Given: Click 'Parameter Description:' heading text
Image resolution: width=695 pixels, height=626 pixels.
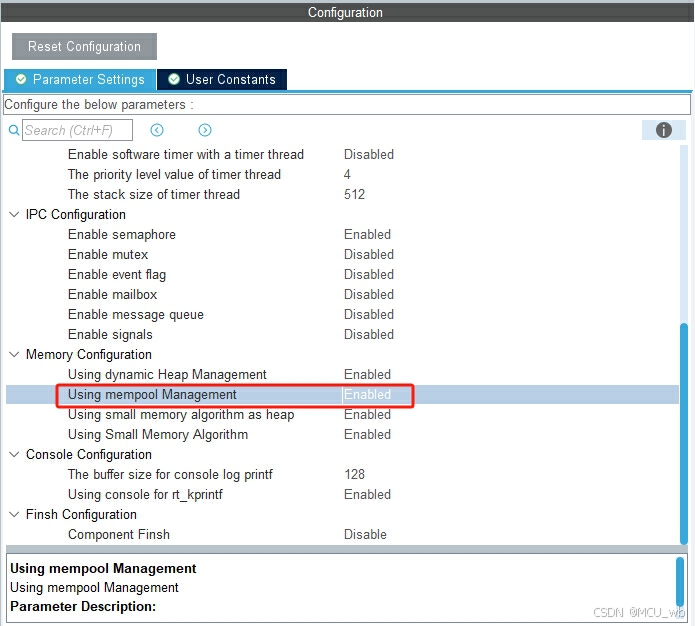Looking at the screenshot, I should tap(83, 606).
